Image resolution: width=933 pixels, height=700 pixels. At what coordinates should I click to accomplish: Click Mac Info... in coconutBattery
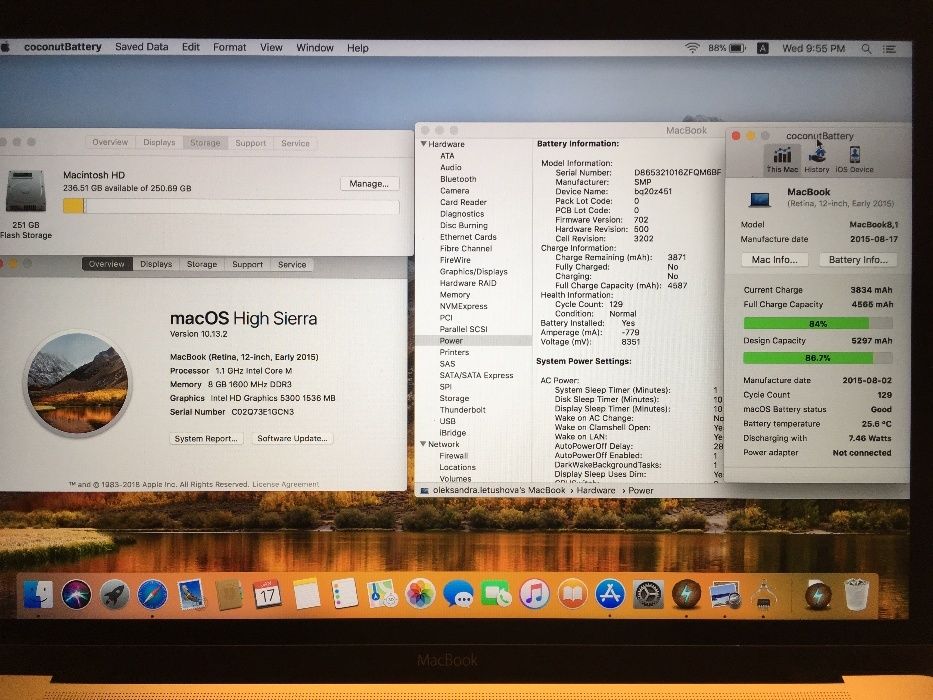(x=774, y=260)
